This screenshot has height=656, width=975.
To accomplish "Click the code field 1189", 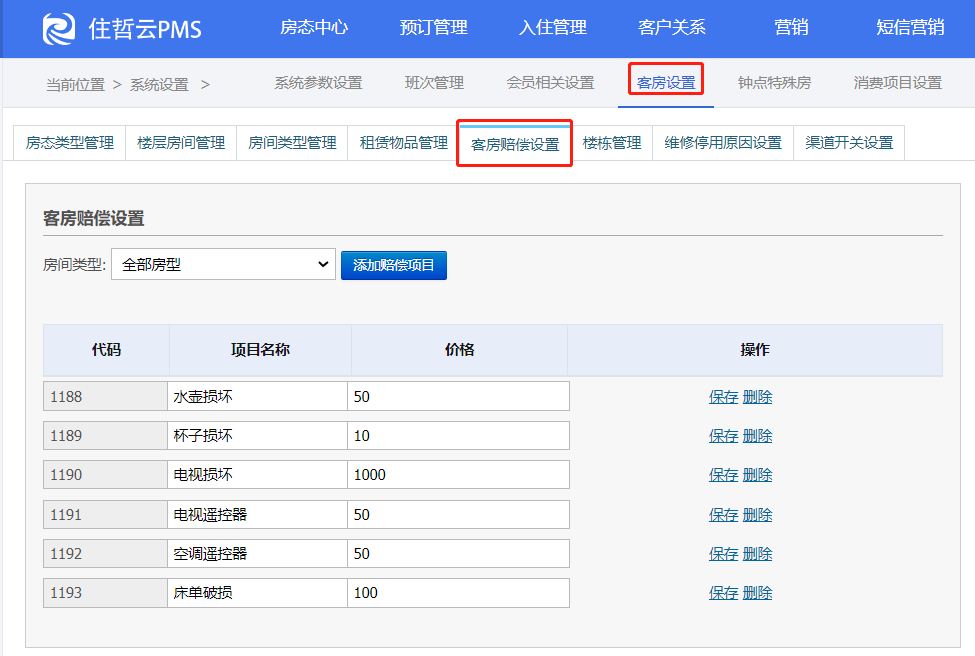I will click(x=105, y=436).
